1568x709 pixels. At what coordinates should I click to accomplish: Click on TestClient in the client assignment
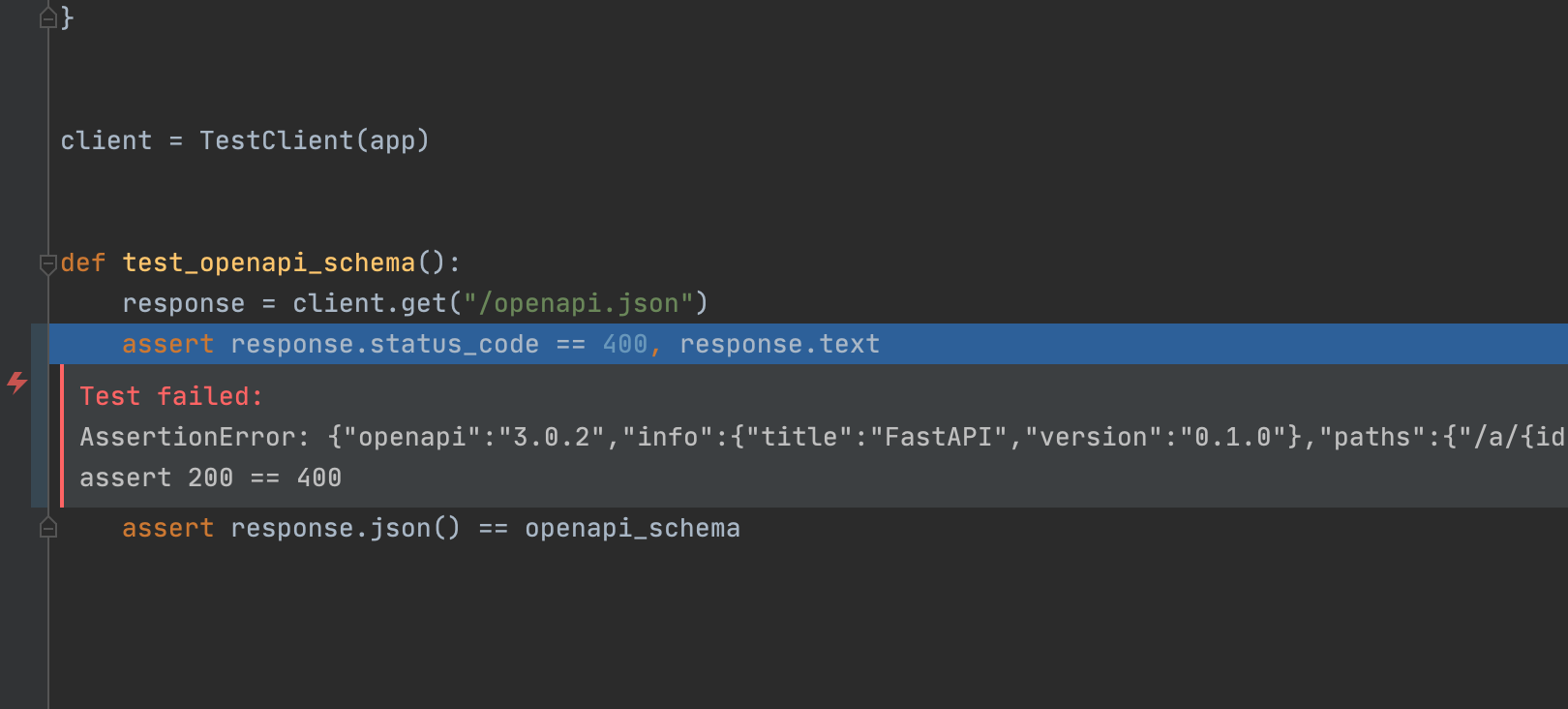point(277,140)
